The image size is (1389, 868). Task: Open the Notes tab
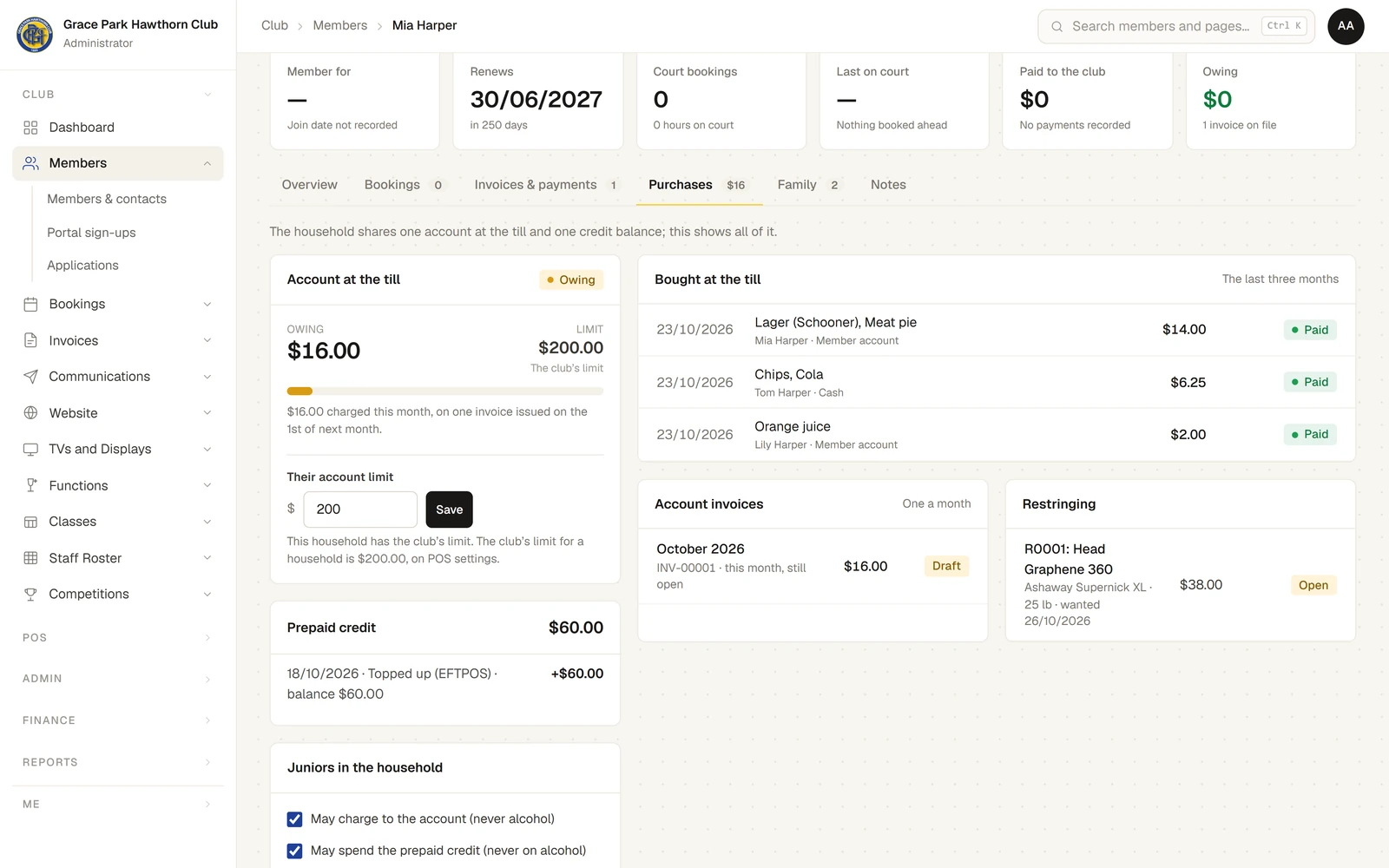(888, 185)
